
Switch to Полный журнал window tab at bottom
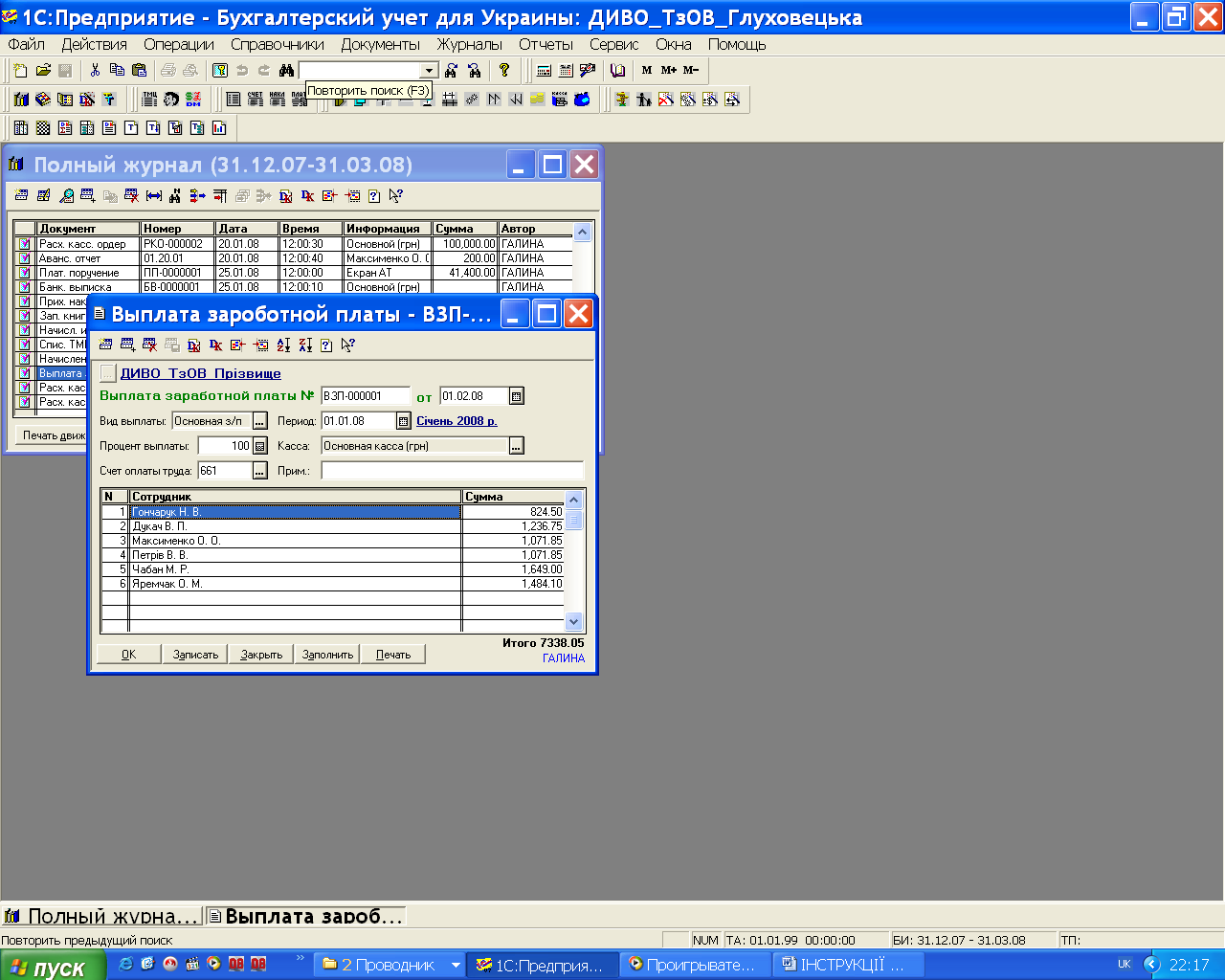pos(101,916)
